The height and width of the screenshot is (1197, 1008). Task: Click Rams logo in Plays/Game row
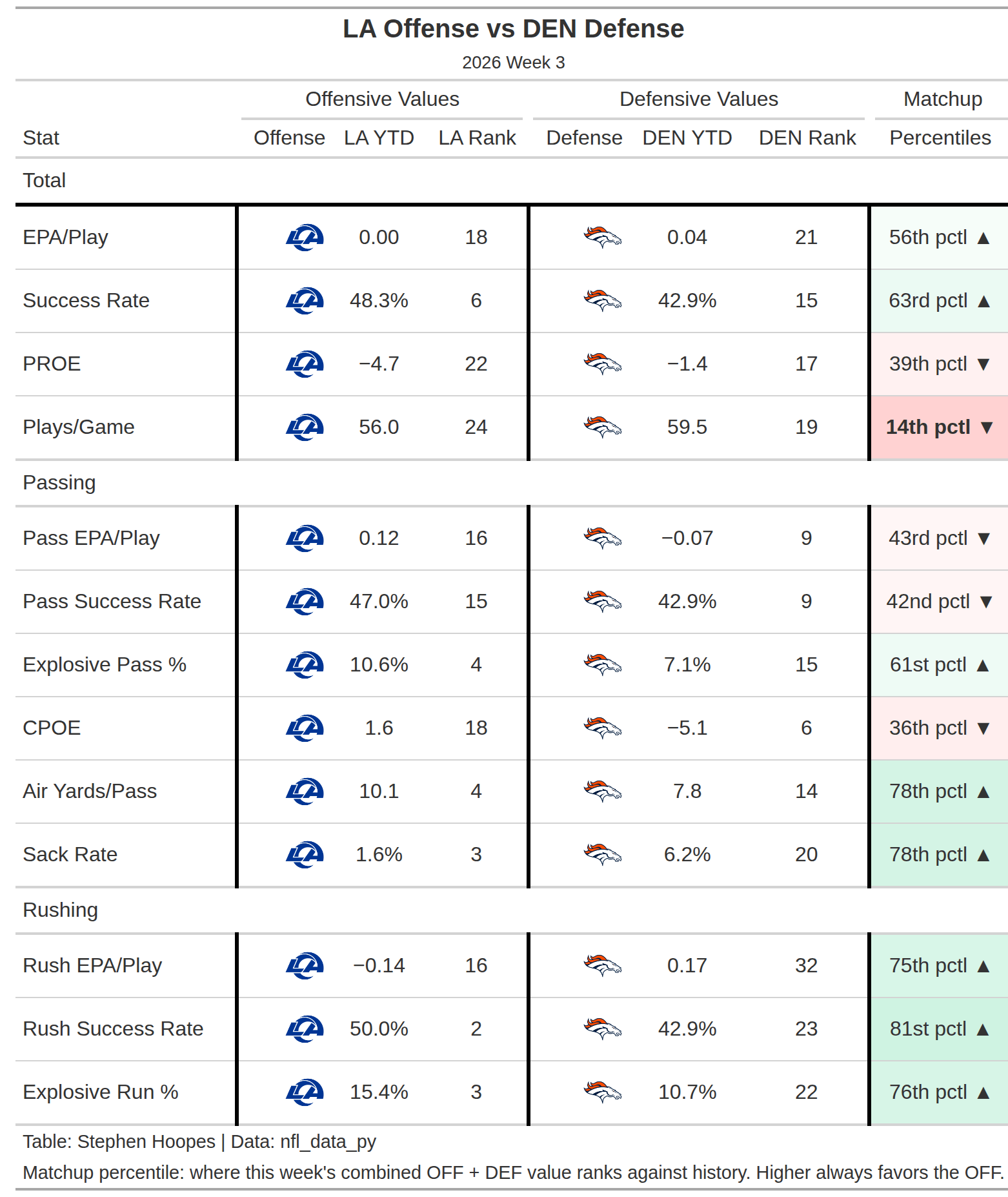pos(305,427)
